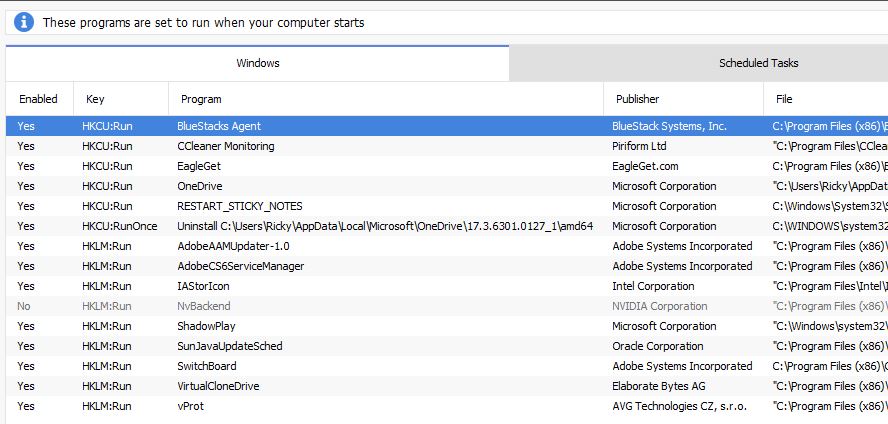Click the Elaborate Bytes AG publisher cell
The height and width of the screenshot is (424, 888).
(x=658, y=386)
